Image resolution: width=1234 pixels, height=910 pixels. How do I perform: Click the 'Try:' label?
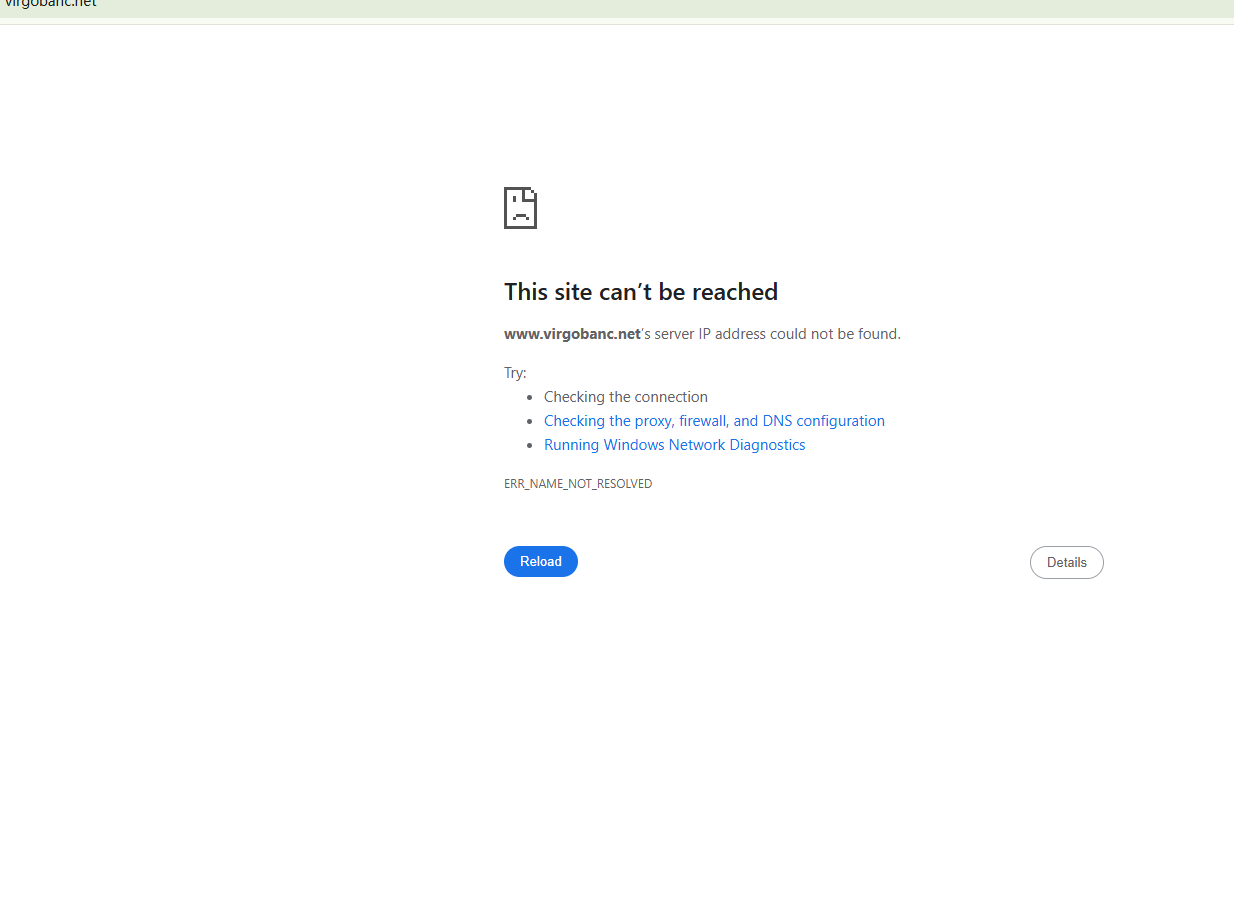[x=515, y=373]
